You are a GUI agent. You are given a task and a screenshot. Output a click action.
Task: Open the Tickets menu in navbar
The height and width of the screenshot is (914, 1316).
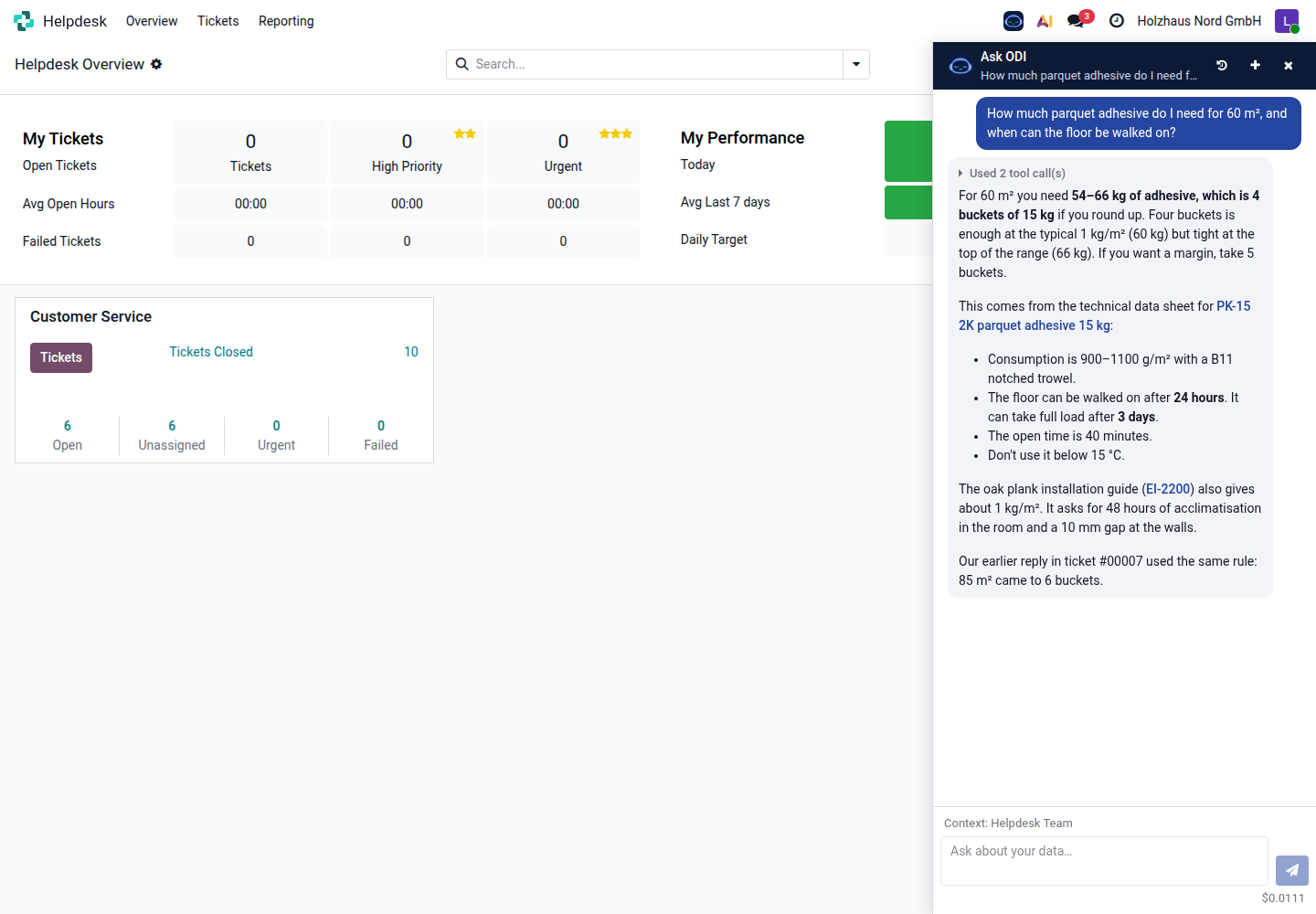tap(218, 21)
